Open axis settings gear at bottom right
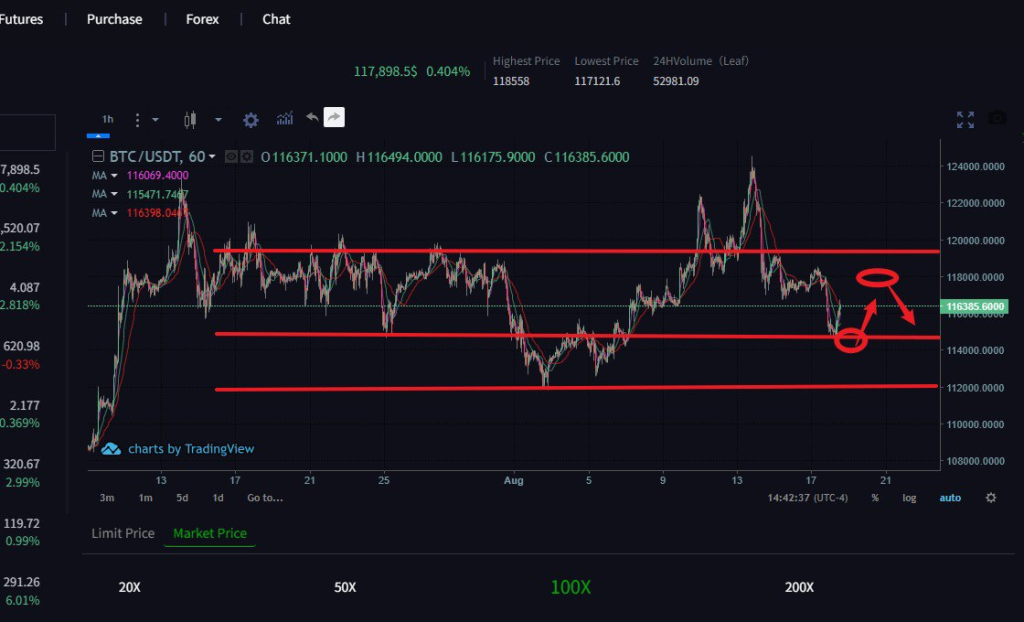 pos(991,497)
